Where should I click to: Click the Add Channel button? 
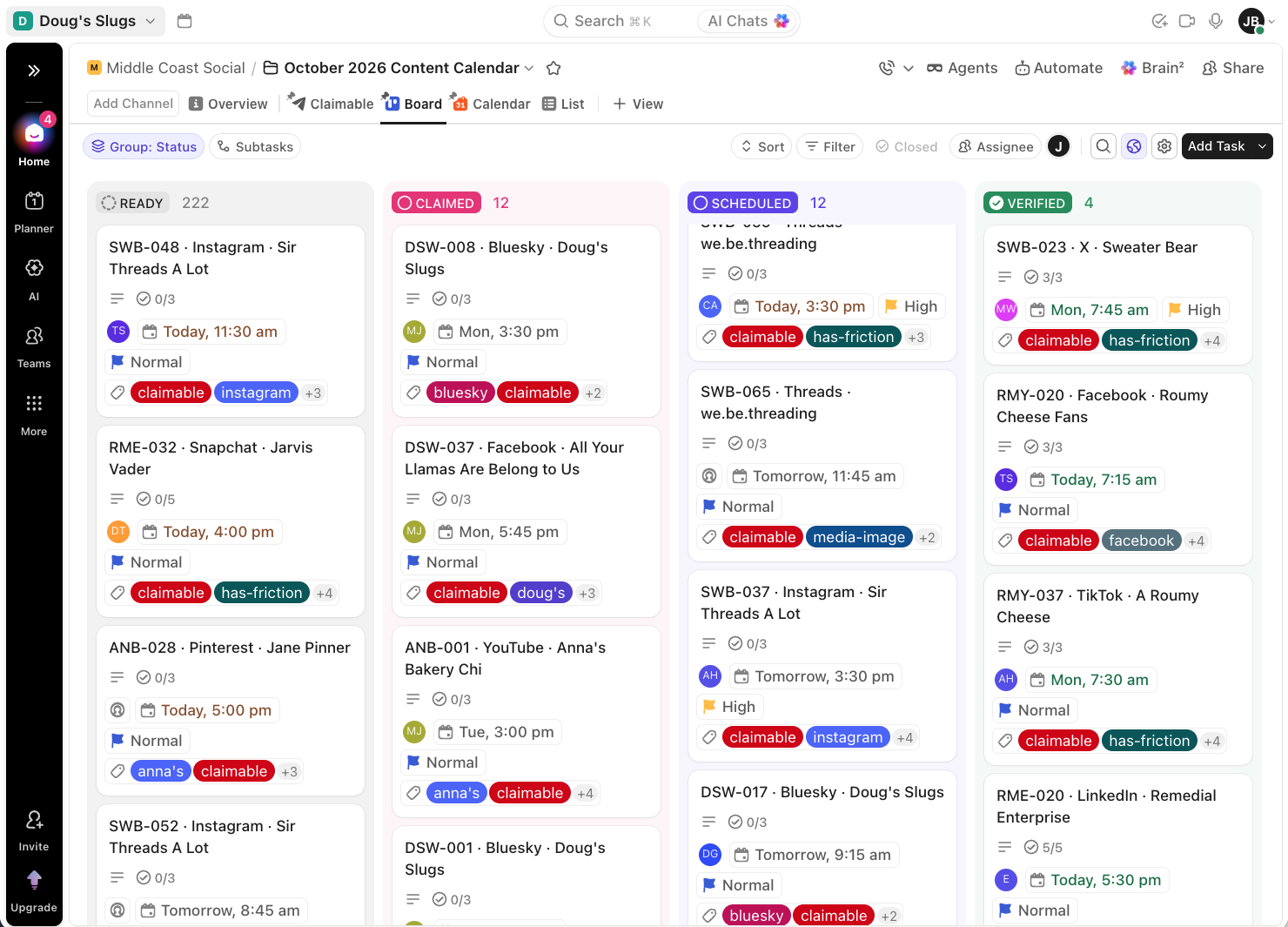[x=133, y=104]
